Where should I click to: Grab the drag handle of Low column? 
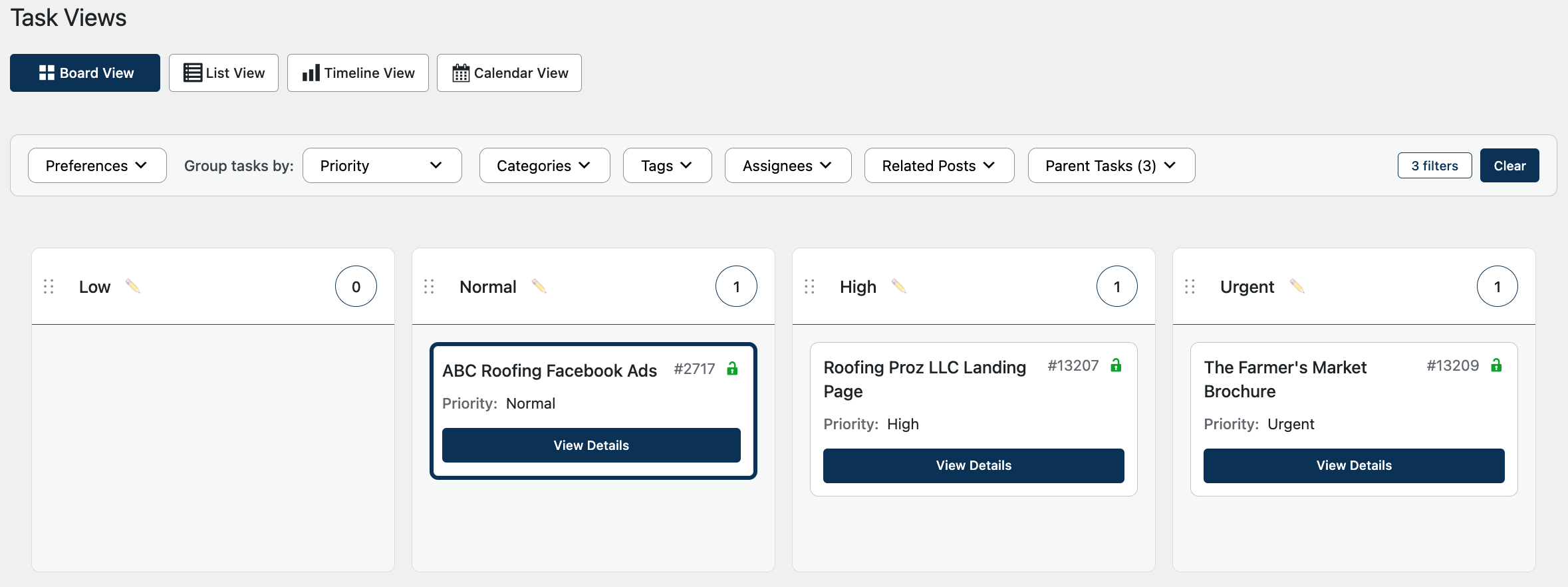coord(49,286)
